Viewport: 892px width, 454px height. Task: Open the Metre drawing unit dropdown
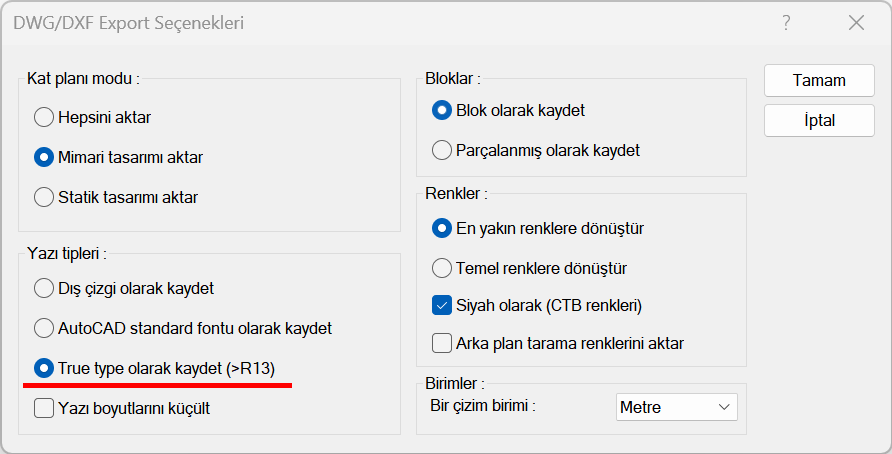pyautogui.click(x=676, y=407)
